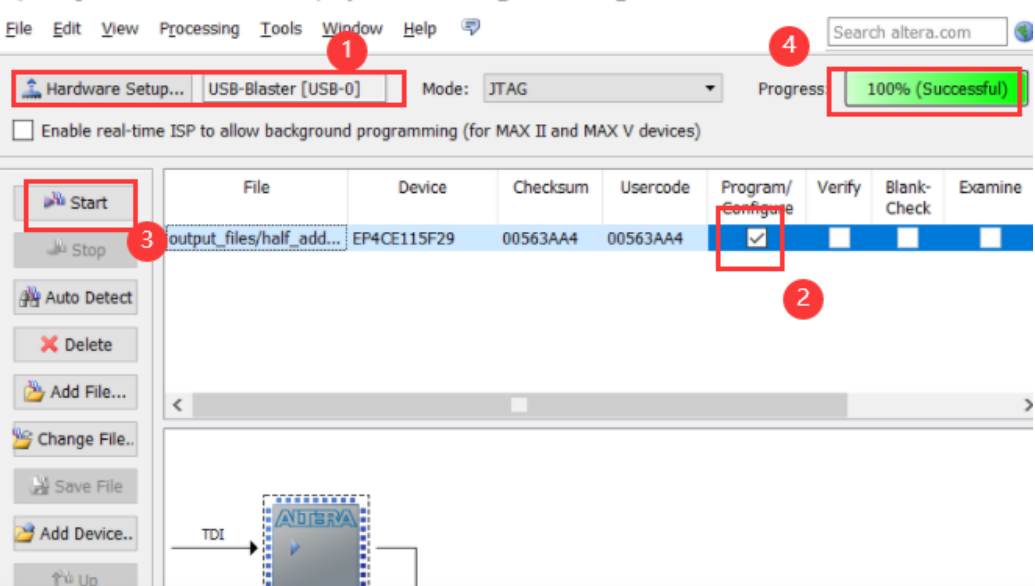Click the usercode cell 00563AA4
The width and height of the screenshot is (1035, 586).
pyautogui.click(x=654, y=238)
